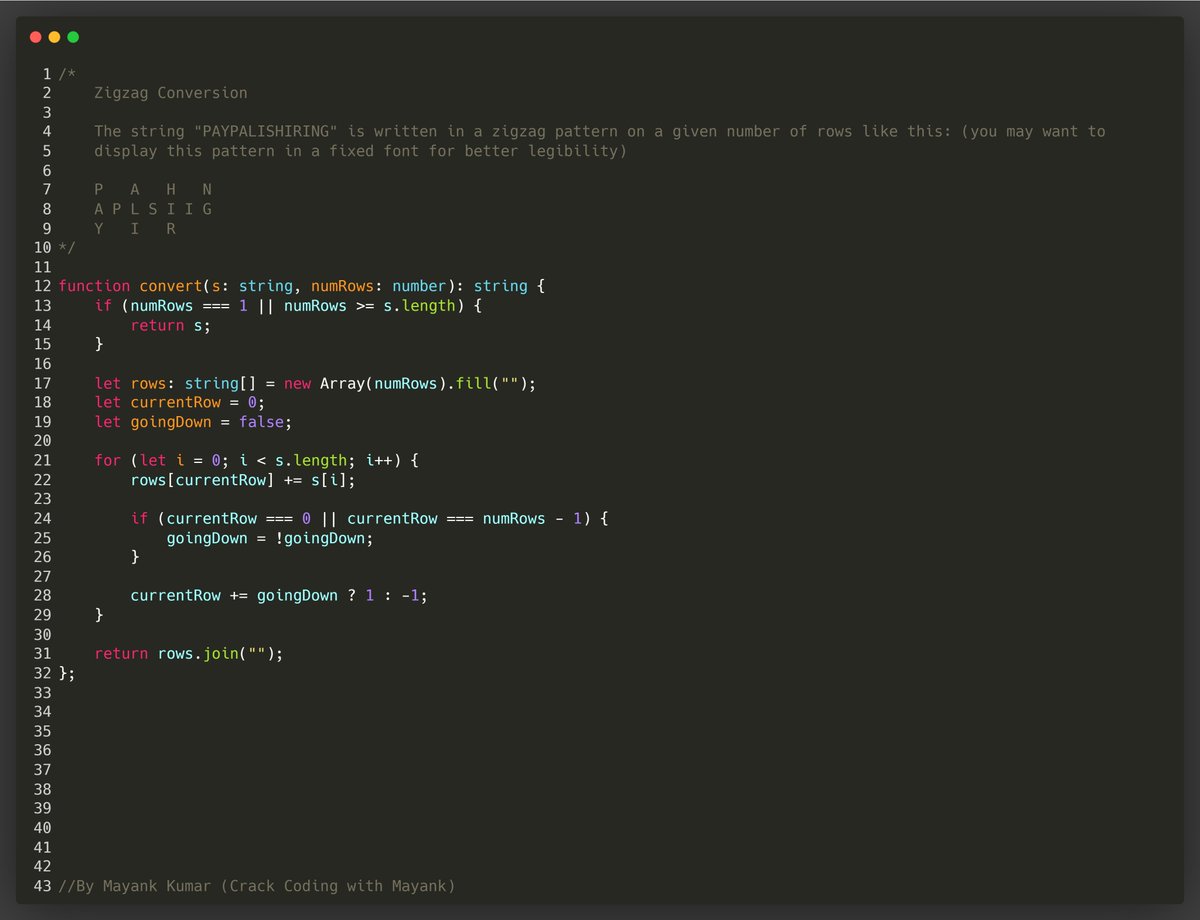Click the "P A H N" zigzag row
The image size is (1200, 920).
153,189
